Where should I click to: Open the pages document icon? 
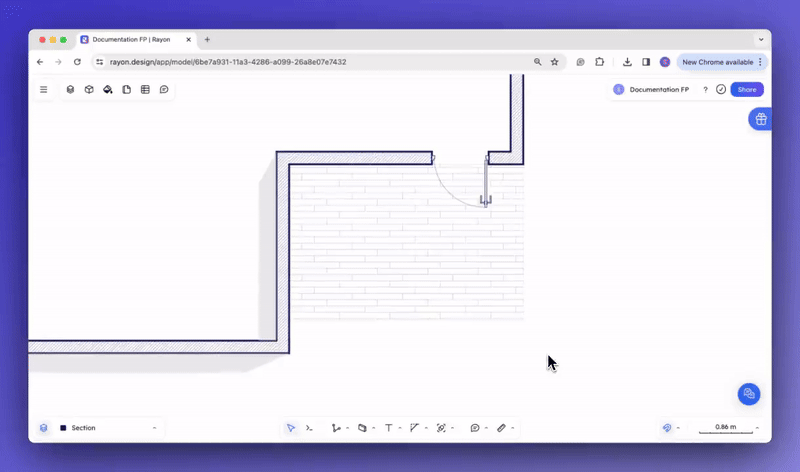coord(127,90)
